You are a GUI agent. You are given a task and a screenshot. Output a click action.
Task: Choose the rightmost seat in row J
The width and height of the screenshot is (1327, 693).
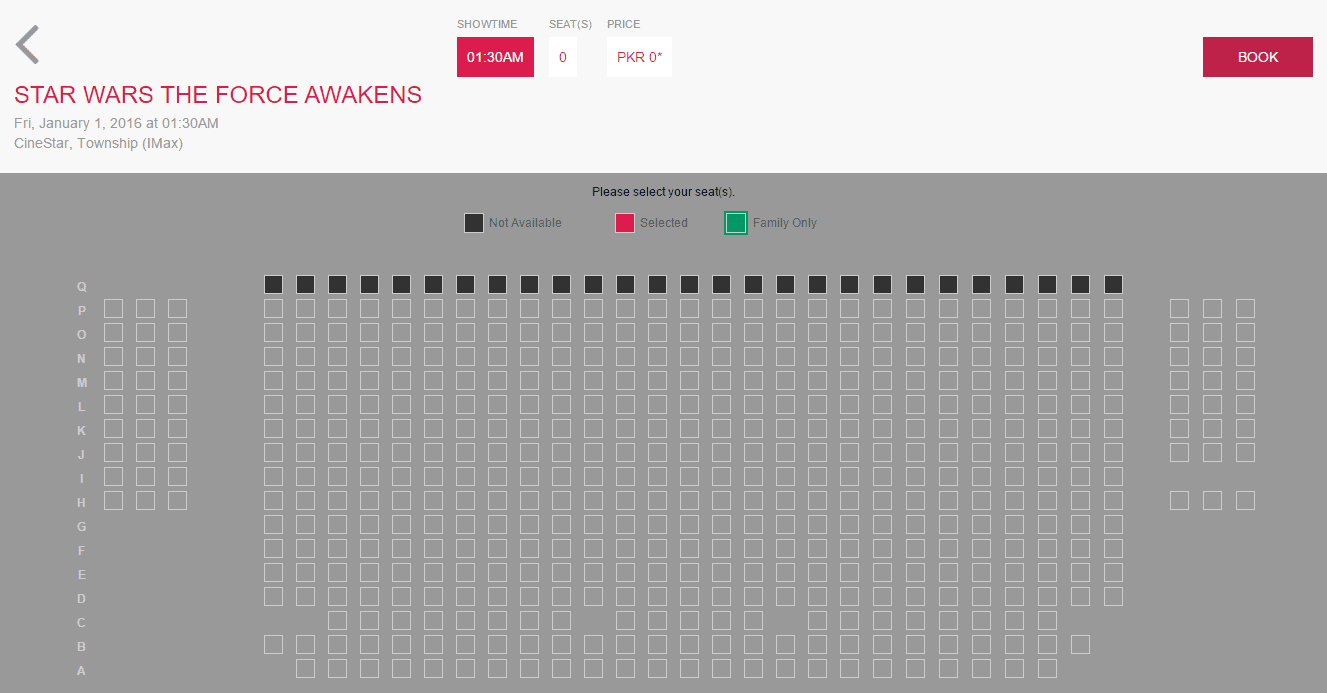tap(1245, 452)
